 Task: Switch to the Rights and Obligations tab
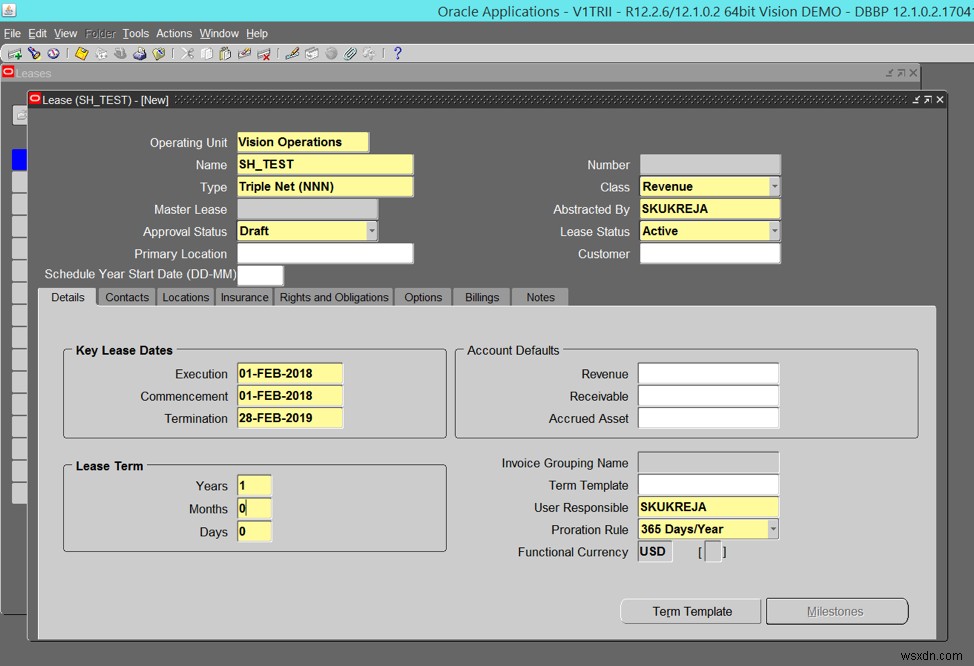click(x=335, y=296)
